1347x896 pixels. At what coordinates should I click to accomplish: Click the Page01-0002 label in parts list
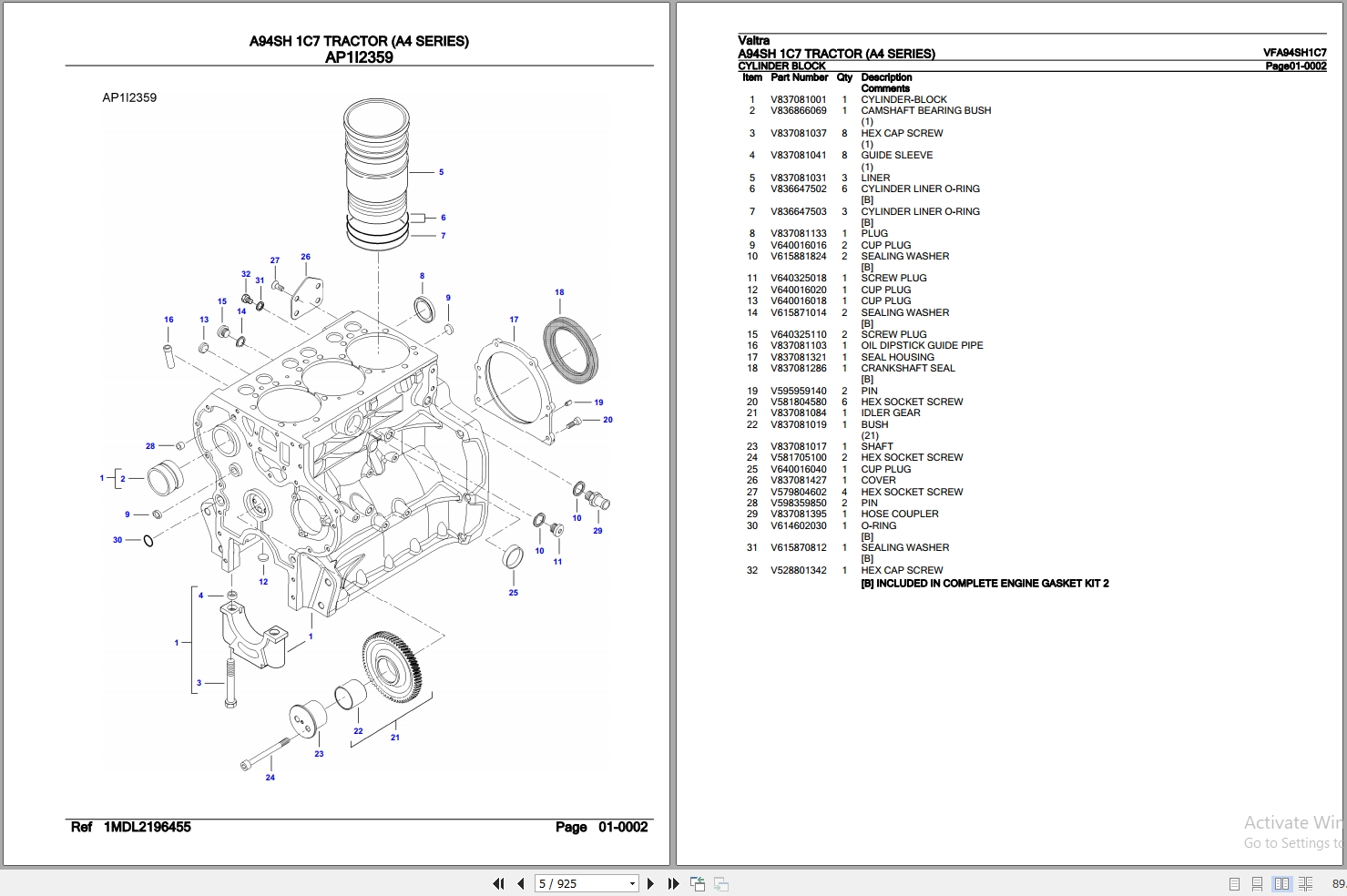(x=1295, y=66)
